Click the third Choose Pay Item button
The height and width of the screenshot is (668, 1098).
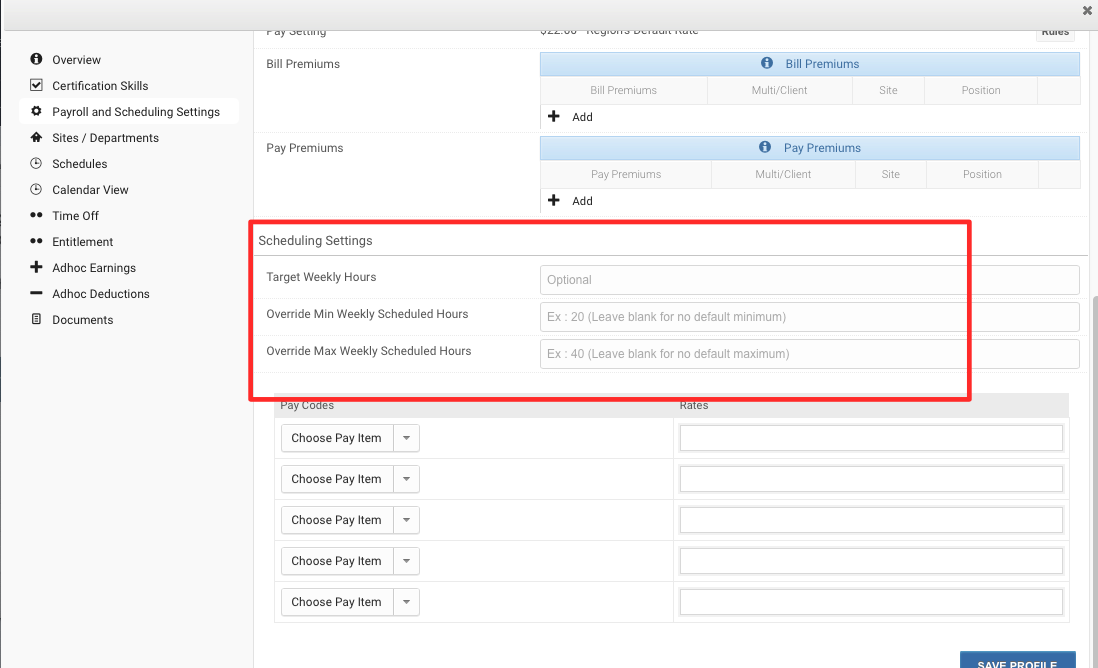[x=337, y=520]
